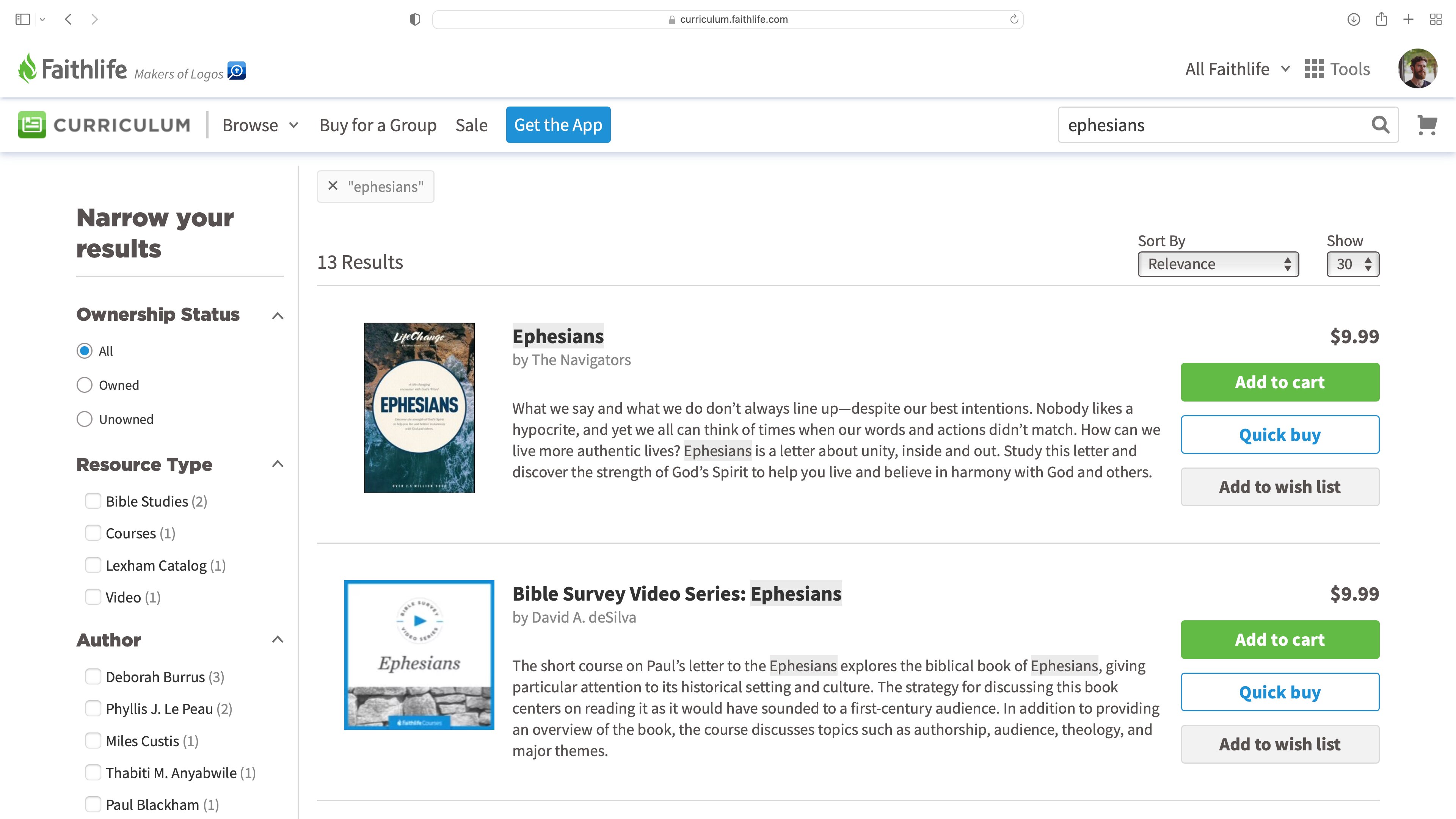Check the Bible Studies filter

pos(93,501)
